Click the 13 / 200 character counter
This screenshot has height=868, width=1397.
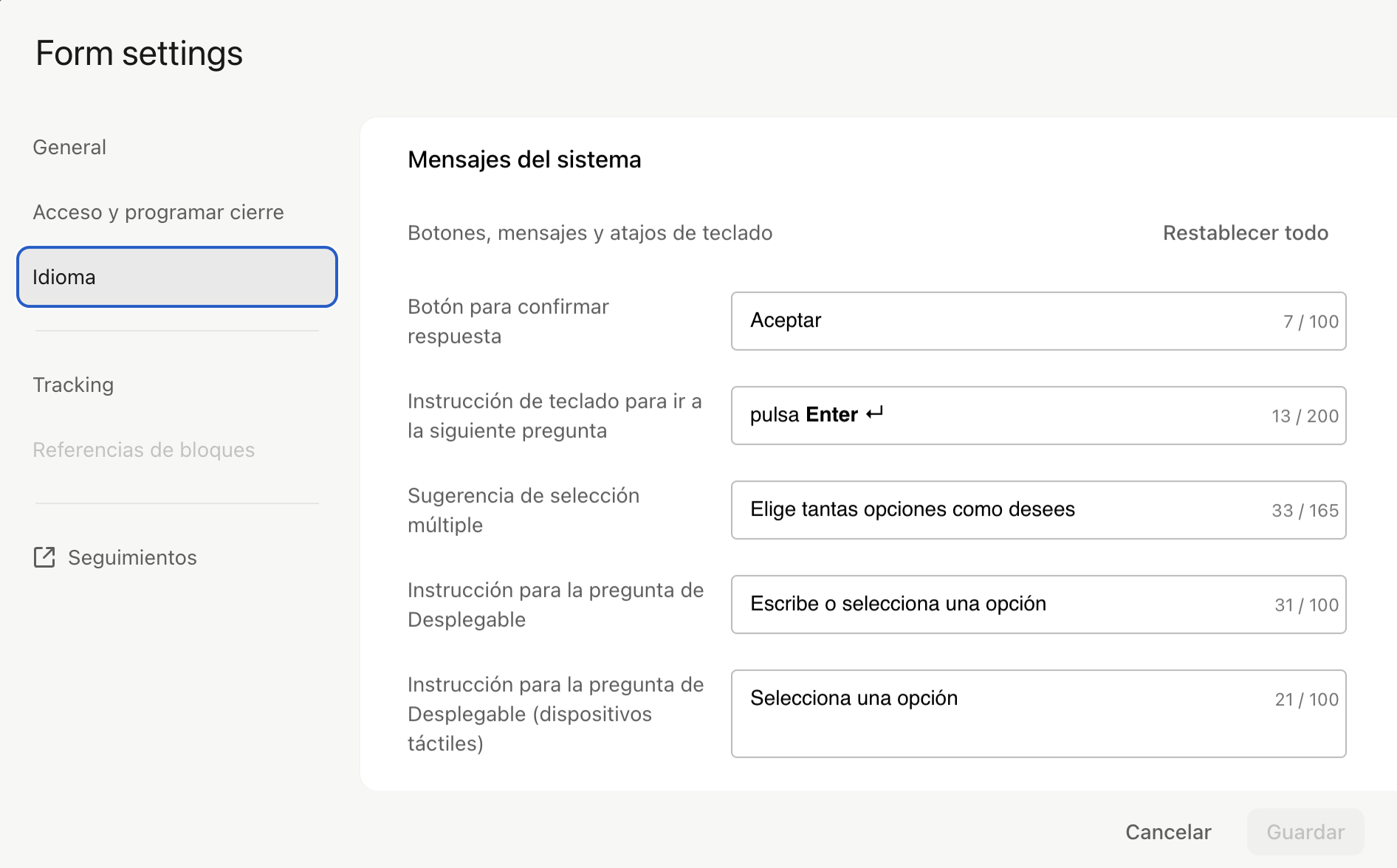(x=1305, y=416)
